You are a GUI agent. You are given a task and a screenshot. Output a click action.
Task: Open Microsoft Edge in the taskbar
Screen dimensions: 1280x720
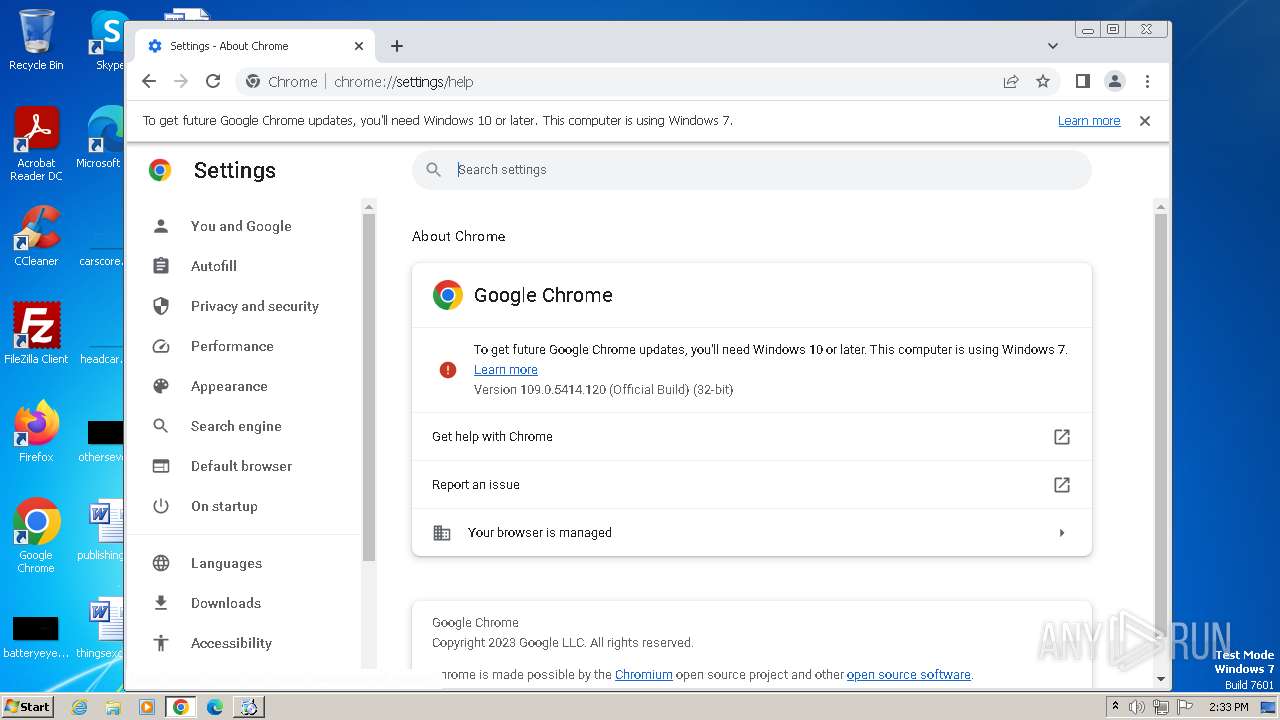[x=214, y=707]
